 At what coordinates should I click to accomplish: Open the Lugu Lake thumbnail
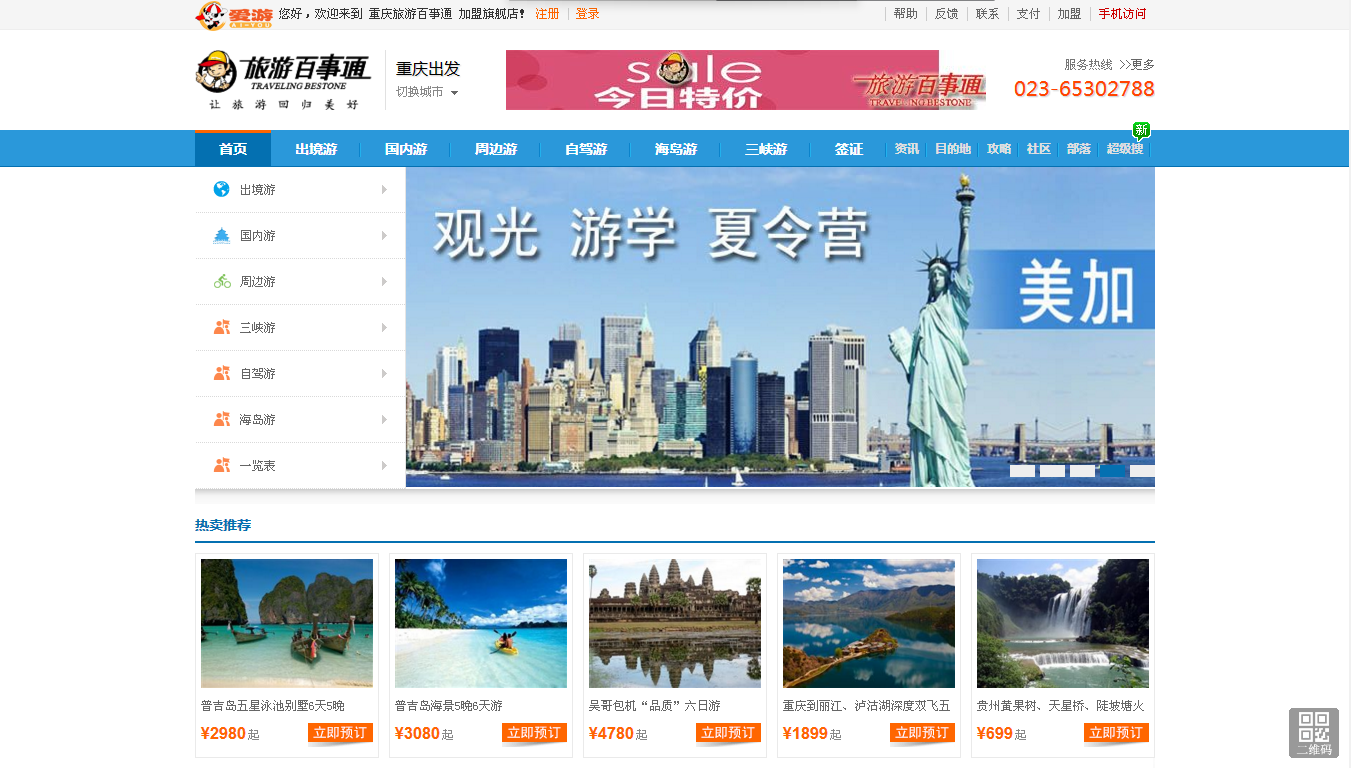pos(869,623)
